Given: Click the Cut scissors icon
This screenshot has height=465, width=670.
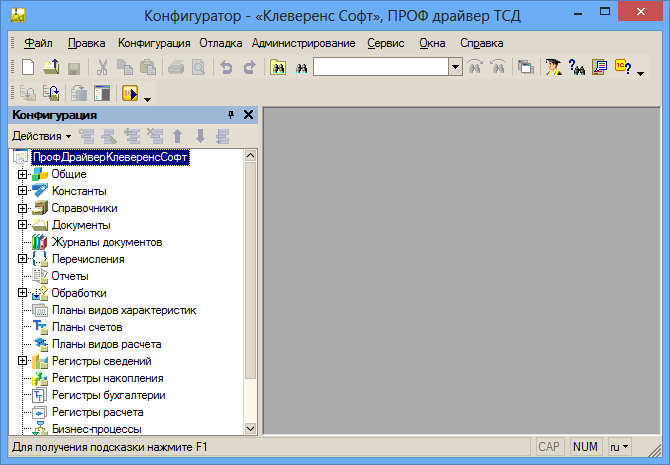Looking at the screenshot, I should (x=102, y=68).
